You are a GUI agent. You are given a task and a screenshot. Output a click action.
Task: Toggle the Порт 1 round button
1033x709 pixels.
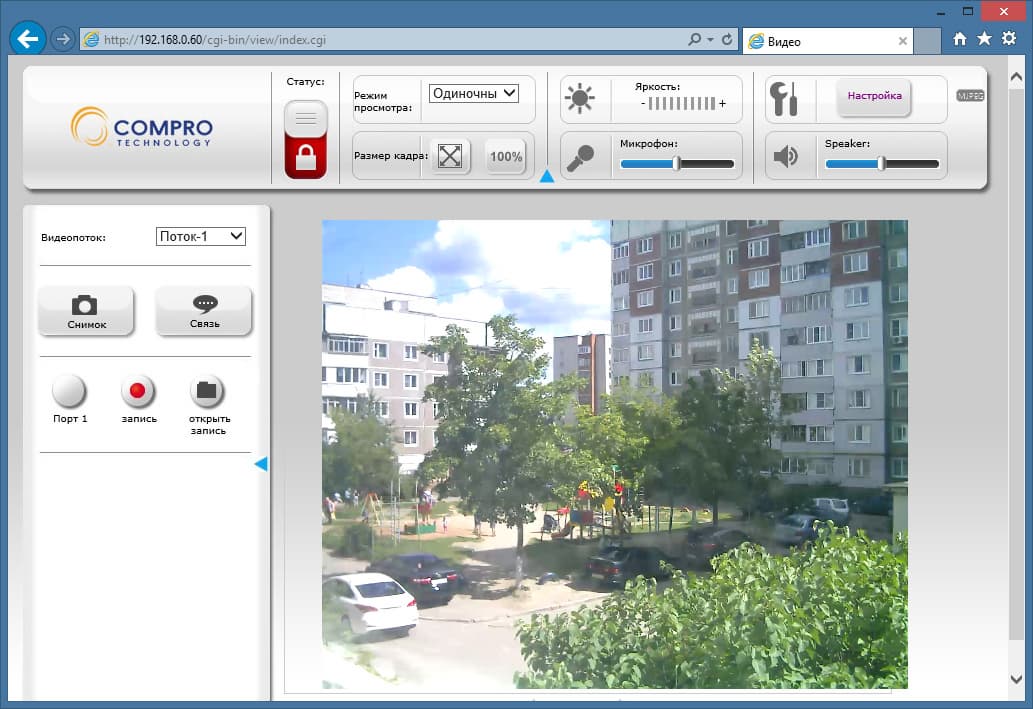(x=69, y=391)
